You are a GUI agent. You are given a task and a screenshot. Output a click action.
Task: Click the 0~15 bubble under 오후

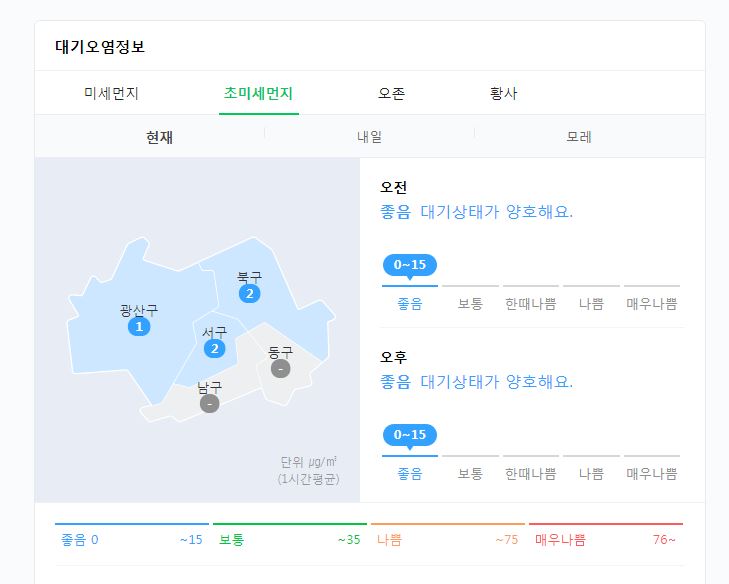pyautogui.click(x=410, y=435)
